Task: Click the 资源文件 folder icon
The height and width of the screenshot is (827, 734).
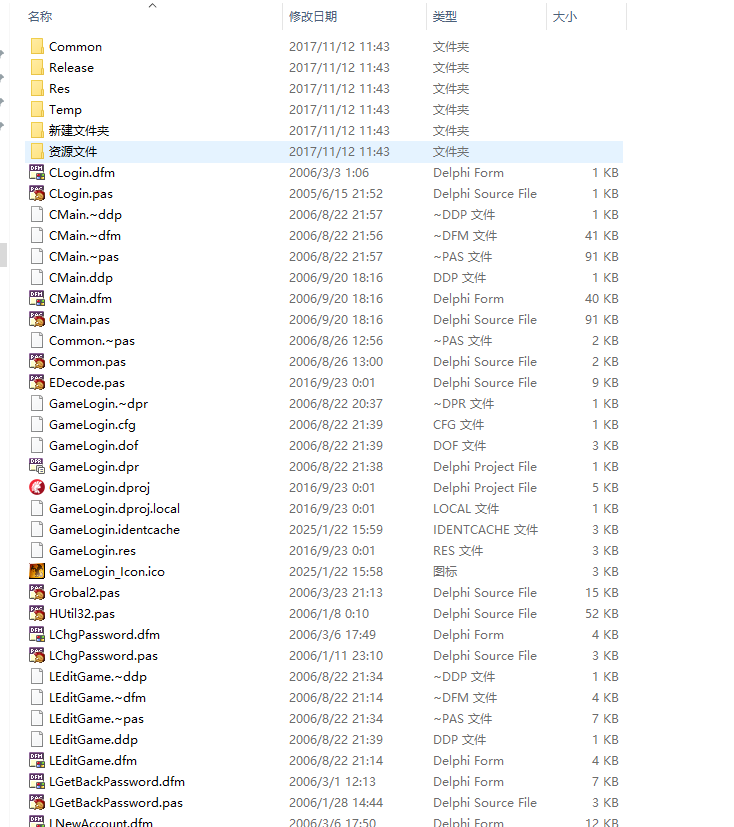Action: pos(37,151)
